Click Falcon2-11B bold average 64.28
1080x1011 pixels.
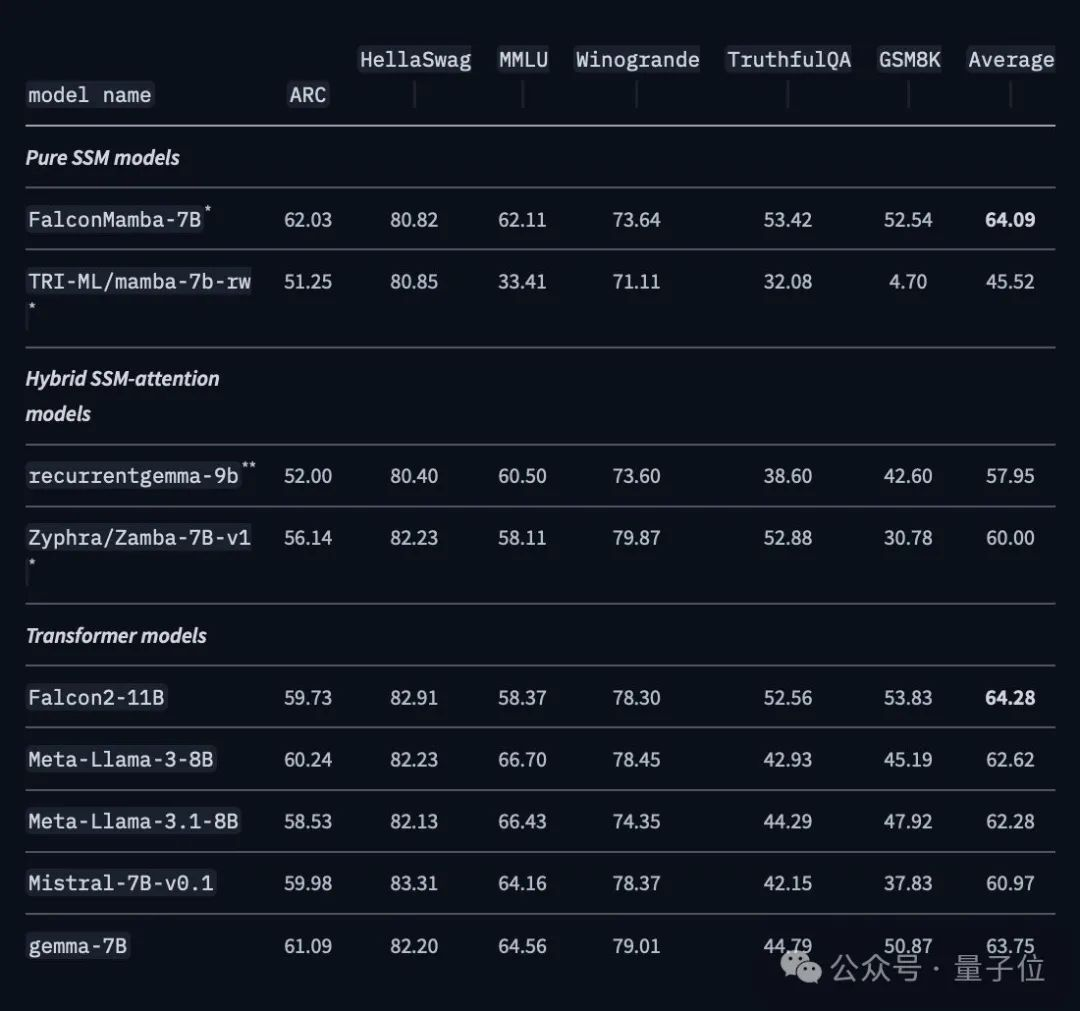coord(1010,698)
